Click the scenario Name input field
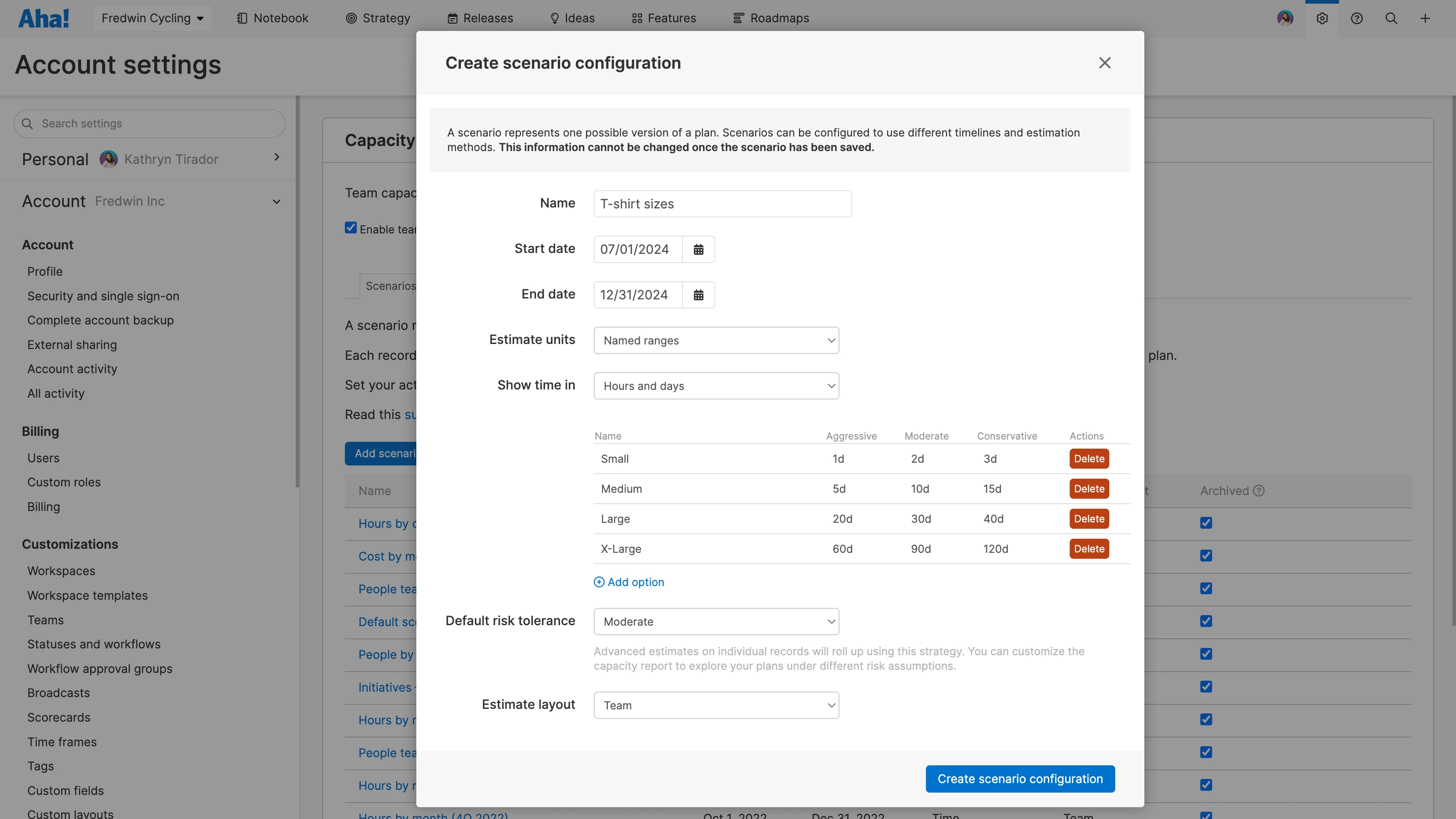 coord(722,204)
